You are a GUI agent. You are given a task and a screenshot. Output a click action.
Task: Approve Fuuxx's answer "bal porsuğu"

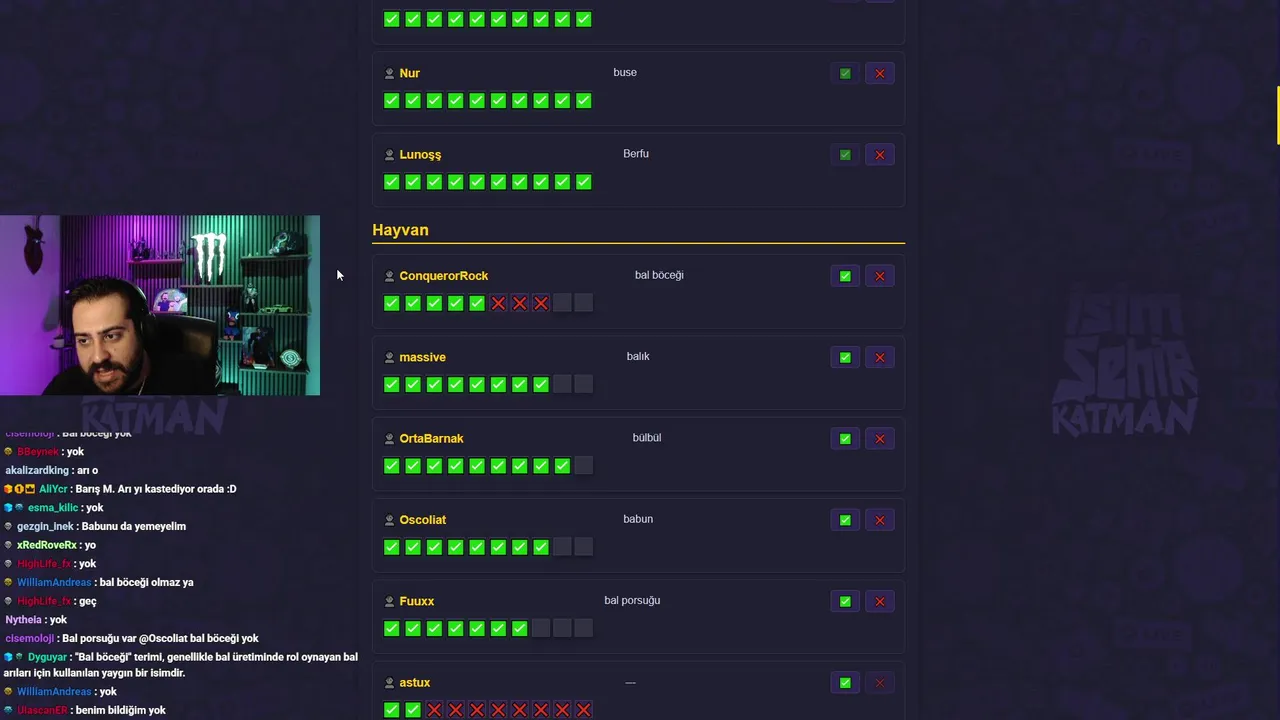pyautogui.click(x=845, y=601)
